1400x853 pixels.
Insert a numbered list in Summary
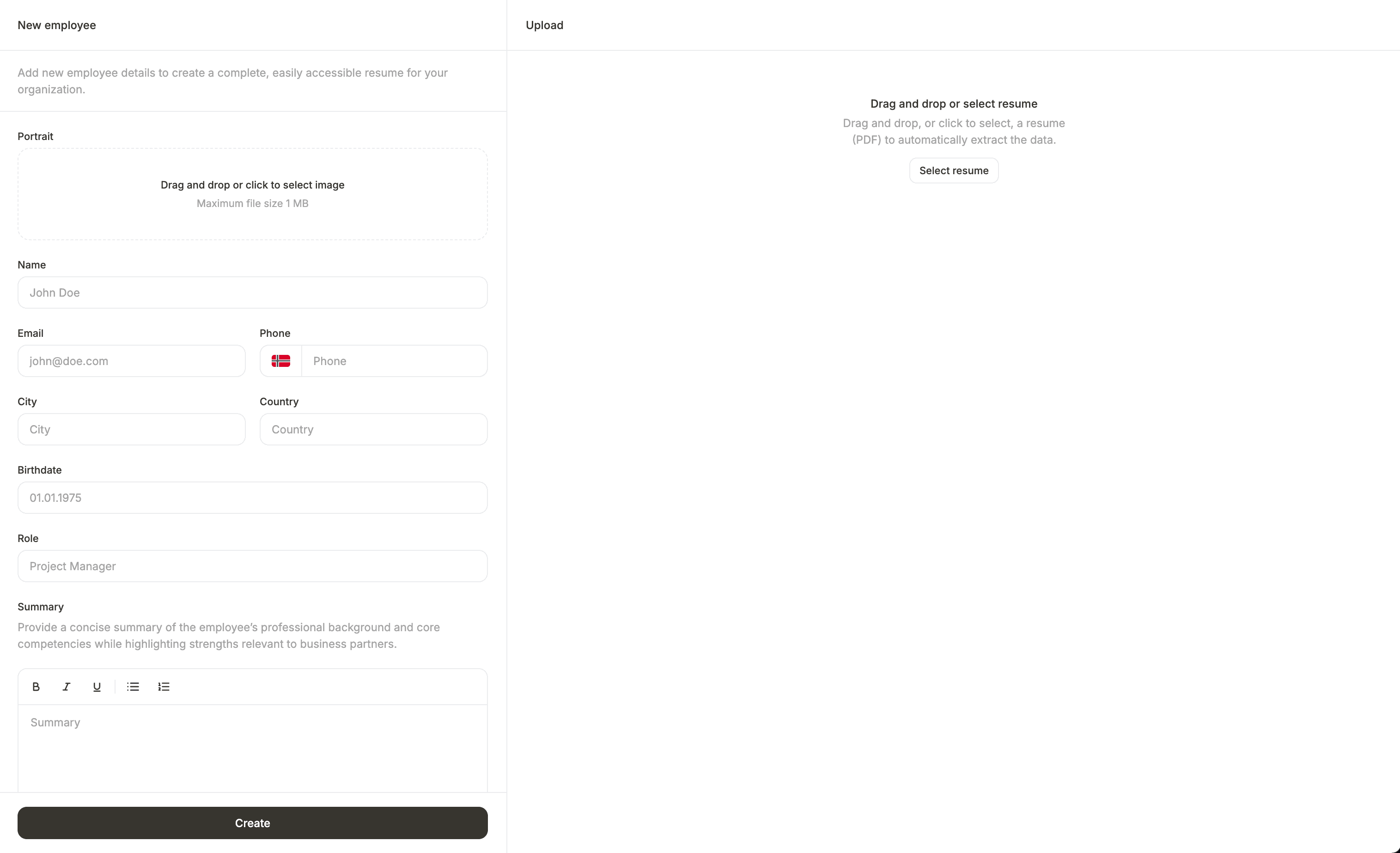coord(164,687)
